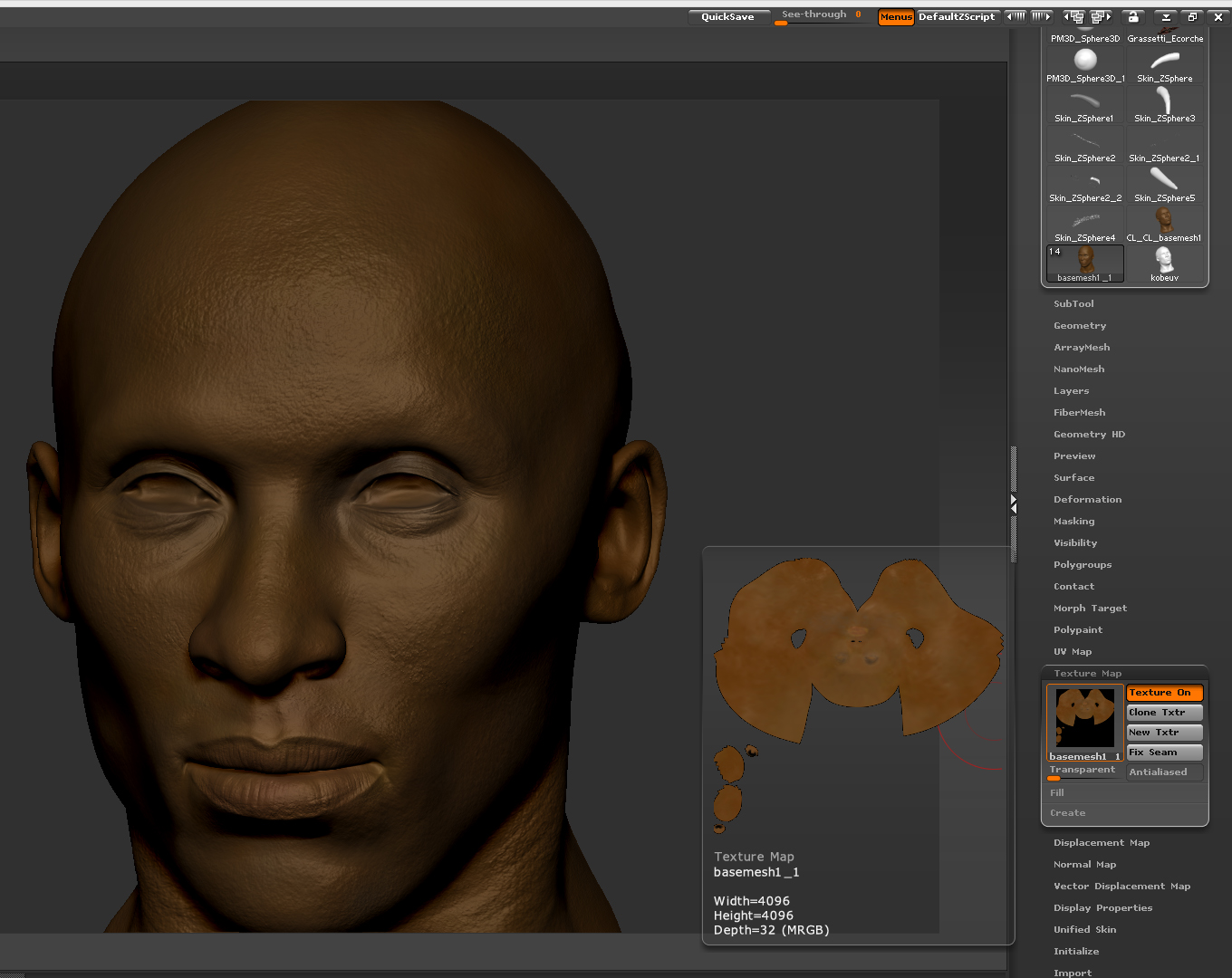Image resolution: width=1232 pixels, height=978 pixels.
Task: Expand the Displacement Map section
Action: pyautogui.click(x=1102, y=843)
